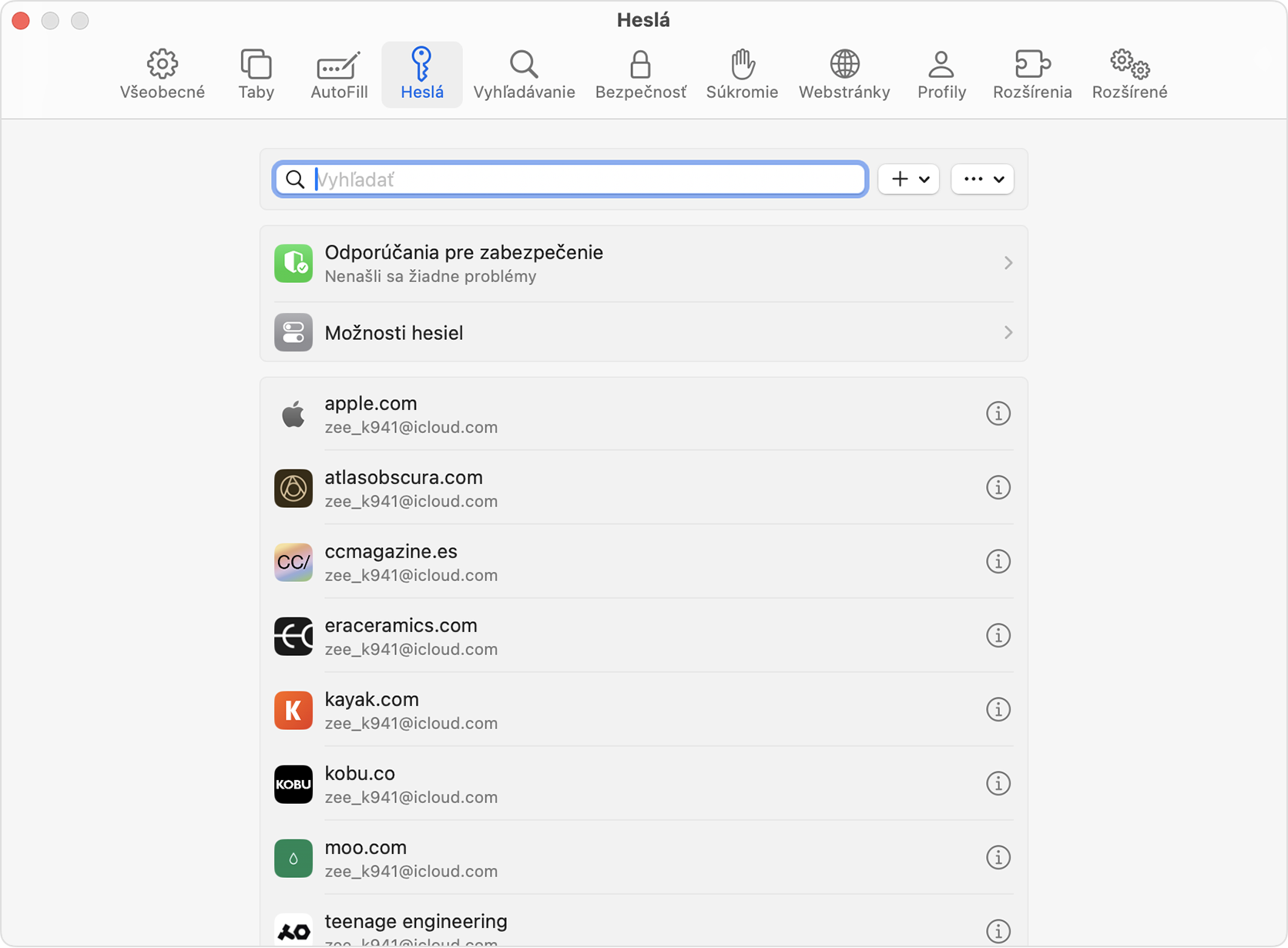Open the Všeobecné settings tab
This screenshot has width=1288, height=948.
click(x=163, y=75)
